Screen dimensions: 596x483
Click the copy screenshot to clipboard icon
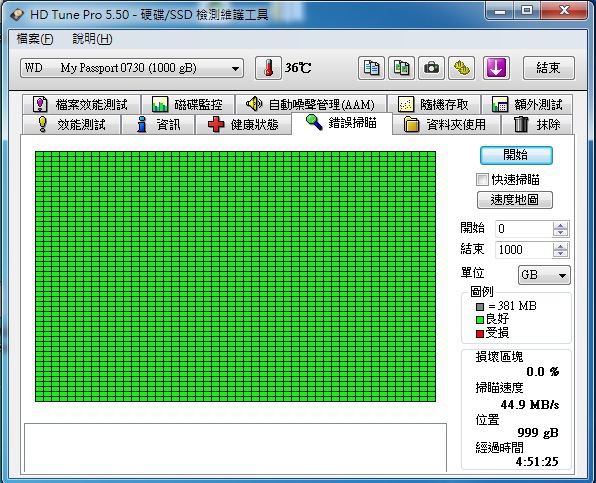point(401,68)
